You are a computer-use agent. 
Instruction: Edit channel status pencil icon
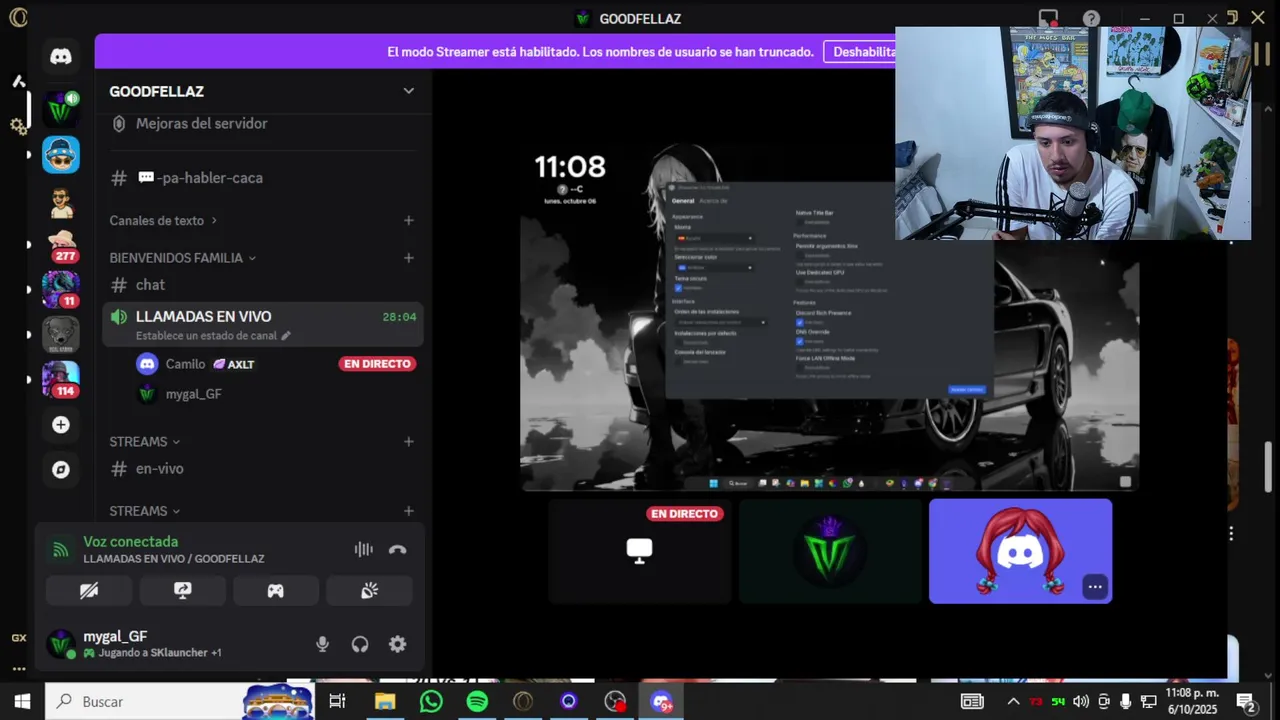pyautogui.click(x=286, y=335)
